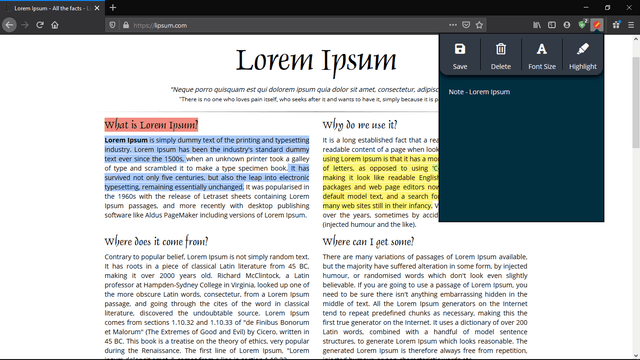
Task: Click the 'Neque porro quisquam' quote line
Action: tap(304, 89)
